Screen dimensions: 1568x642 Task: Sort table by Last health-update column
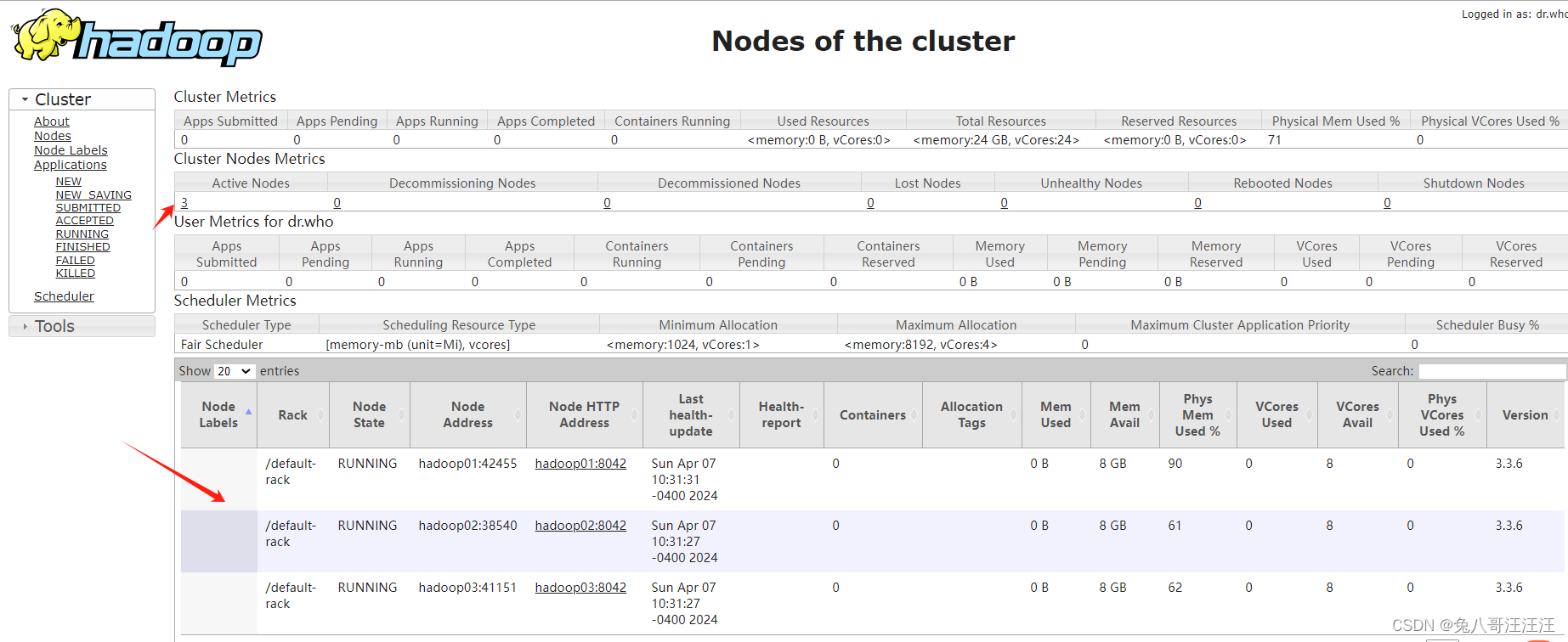click(691, 414)
